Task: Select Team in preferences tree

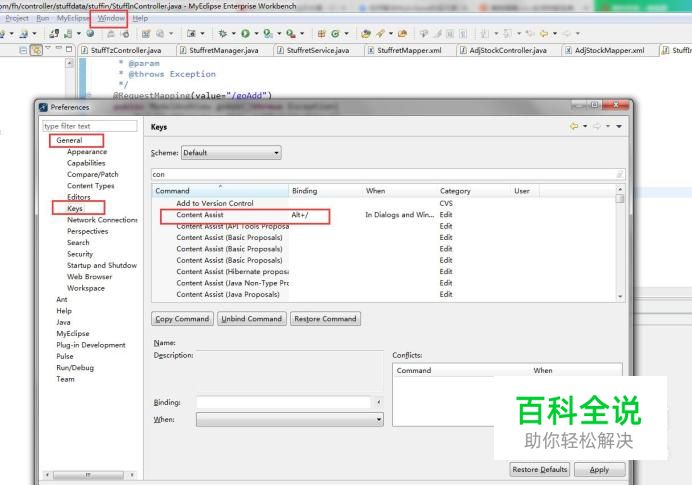Action: 65,379
